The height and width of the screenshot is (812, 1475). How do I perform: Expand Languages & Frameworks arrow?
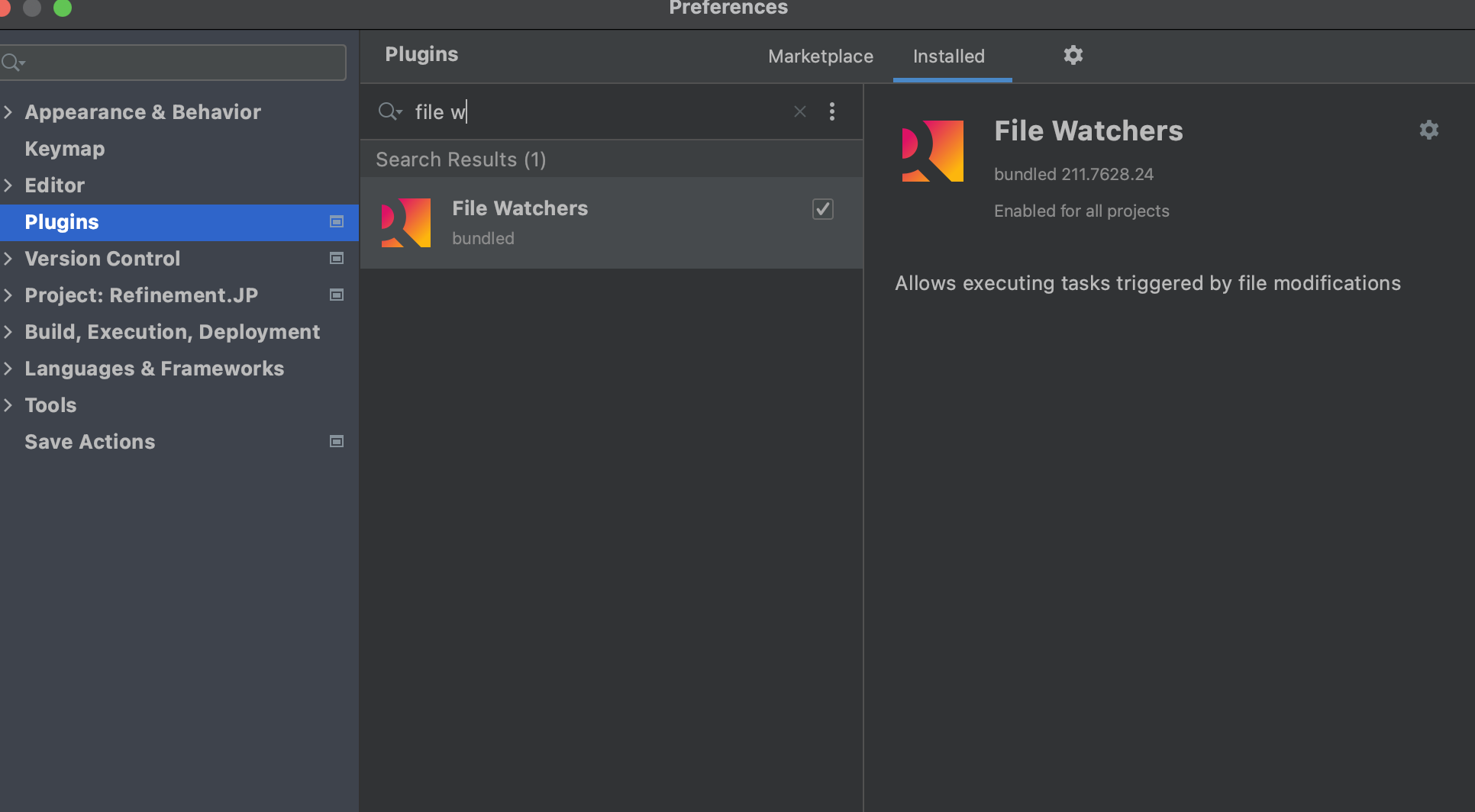pos(8,369)
